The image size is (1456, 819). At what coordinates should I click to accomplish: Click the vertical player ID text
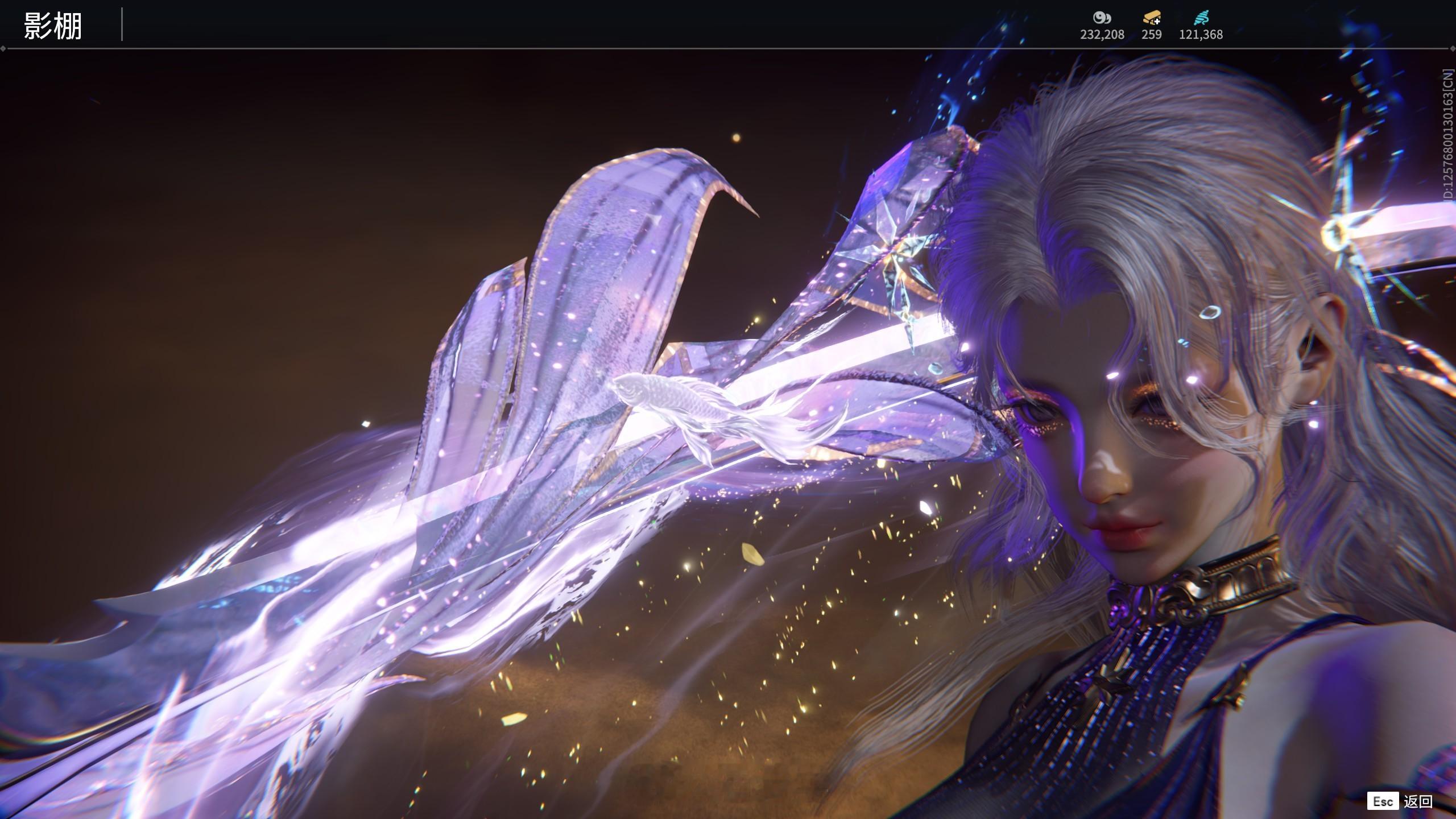click(1448, 134)
